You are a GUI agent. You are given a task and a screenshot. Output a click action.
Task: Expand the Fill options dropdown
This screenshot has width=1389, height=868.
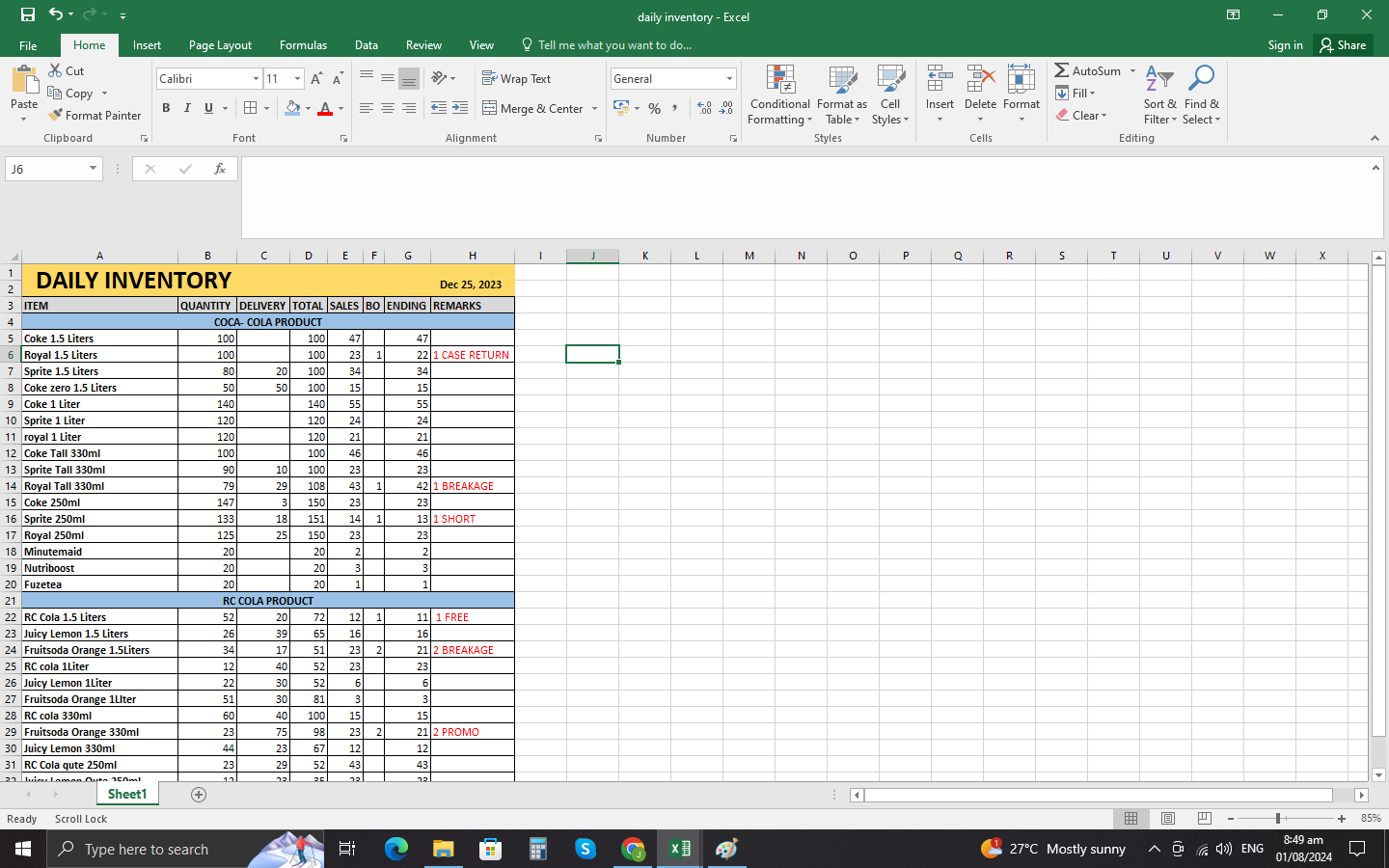coord(1093,94)
